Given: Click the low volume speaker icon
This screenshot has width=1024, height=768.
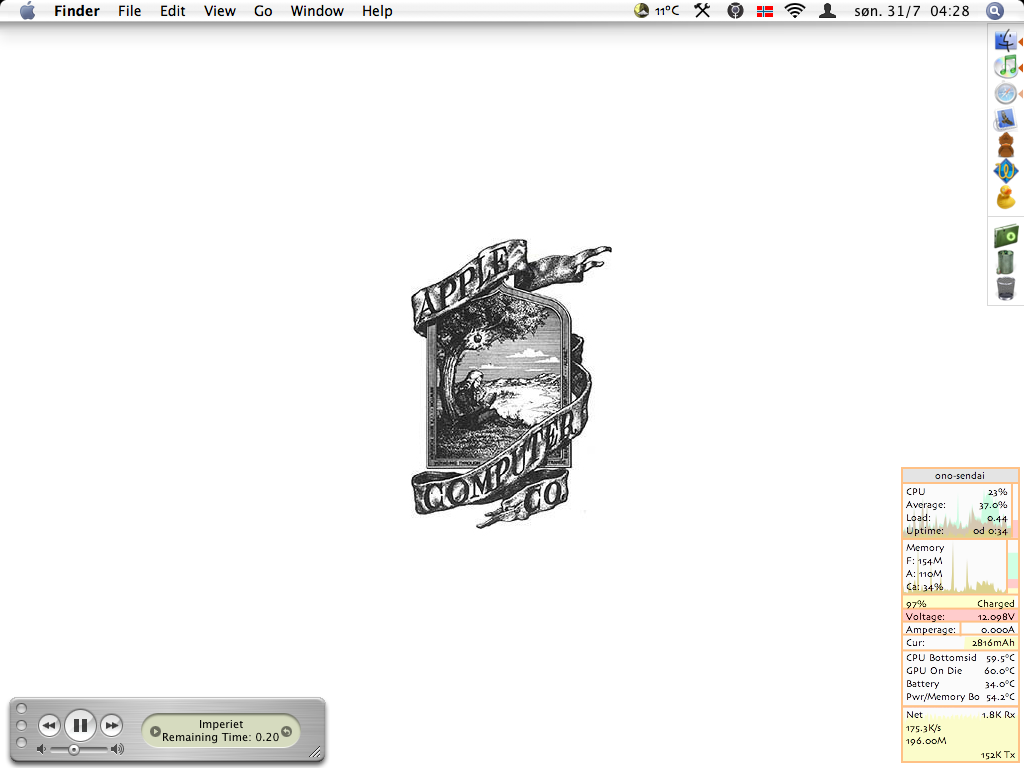Looking at the screenshot, I should (x=42, y=749).
